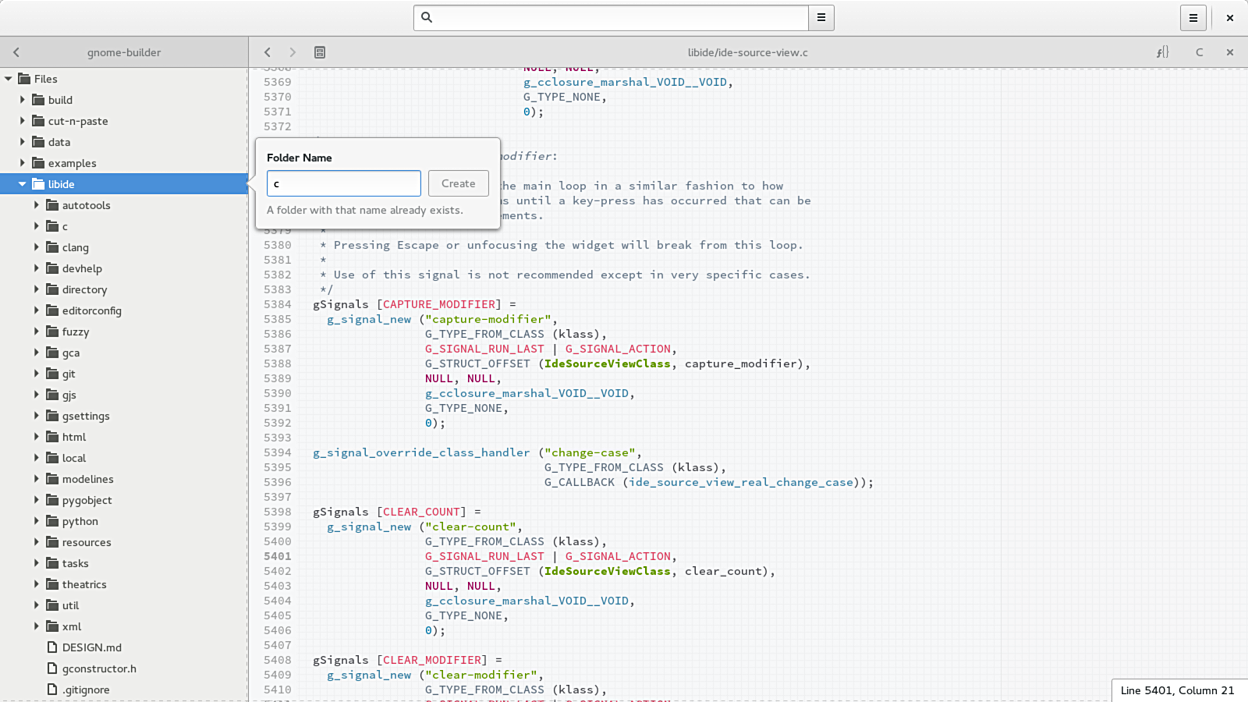
Task: Open the C language selector in editor header
Action: [x=1199, y=52]
